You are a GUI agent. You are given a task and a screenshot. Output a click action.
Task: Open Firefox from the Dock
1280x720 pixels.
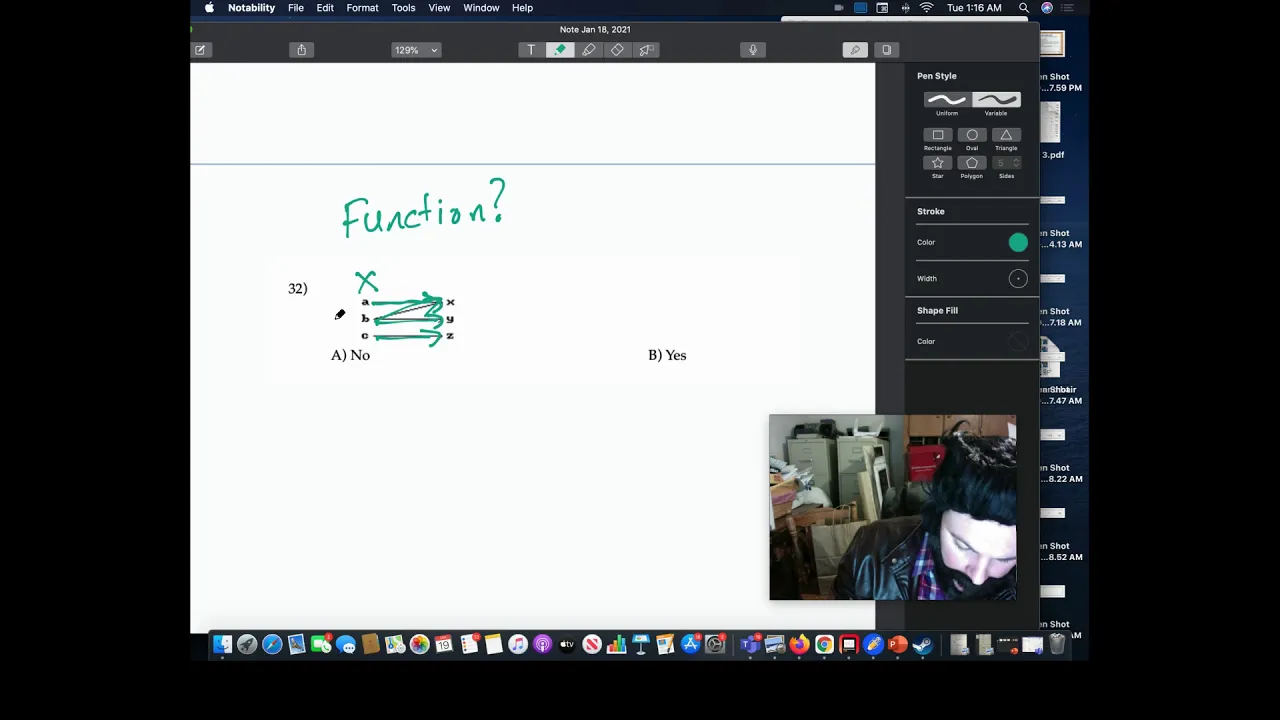click(x=799, y=645)
